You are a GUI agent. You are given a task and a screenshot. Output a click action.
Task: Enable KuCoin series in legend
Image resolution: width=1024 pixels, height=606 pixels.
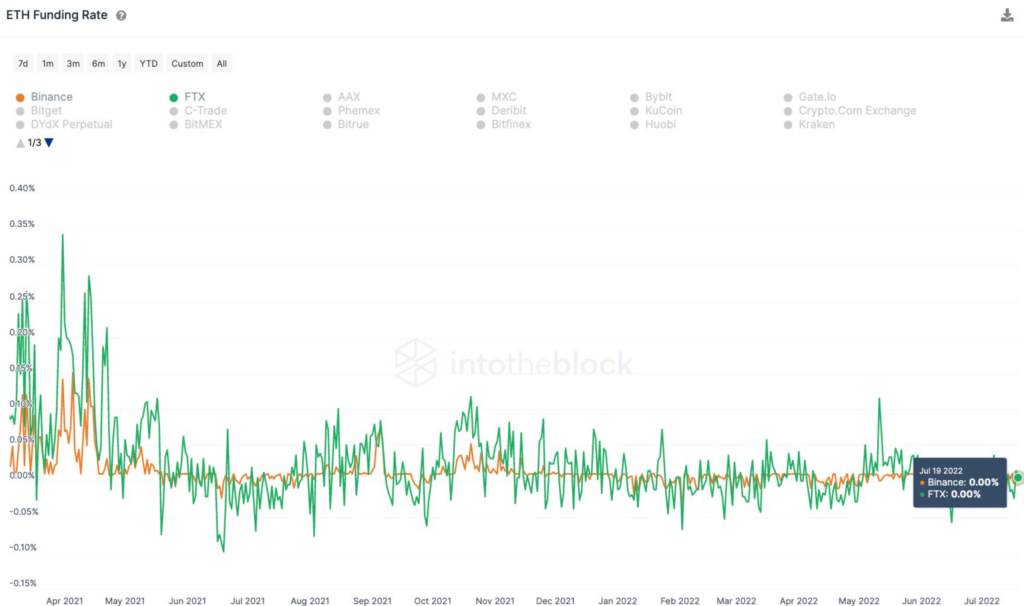[x=656, y=110]
